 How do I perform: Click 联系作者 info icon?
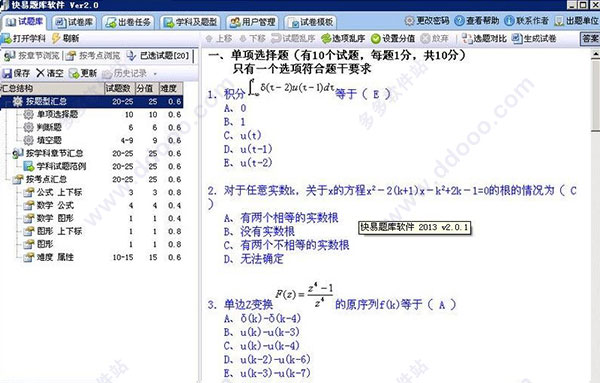point(509,21)
